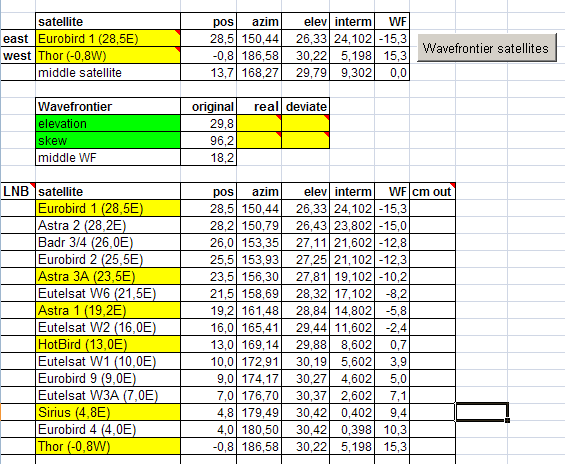This screenshot has height=464, width=565.
Task: Select the HotBird (13,0E) satellite cell
Action: tap(108, 344)
